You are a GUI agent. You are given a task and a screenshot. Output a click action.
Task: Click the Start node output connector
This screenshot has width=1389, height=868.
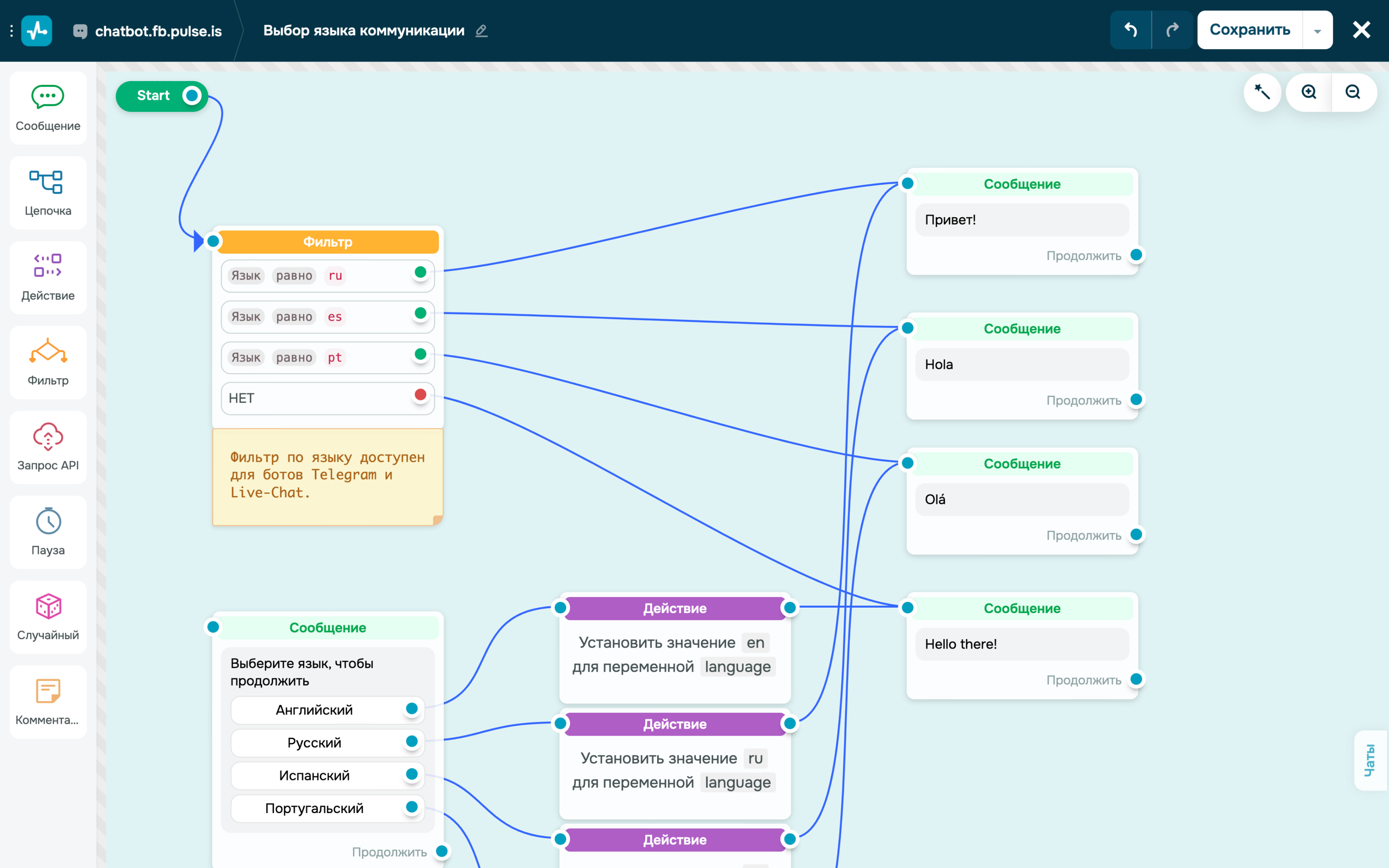click(192, 96)
